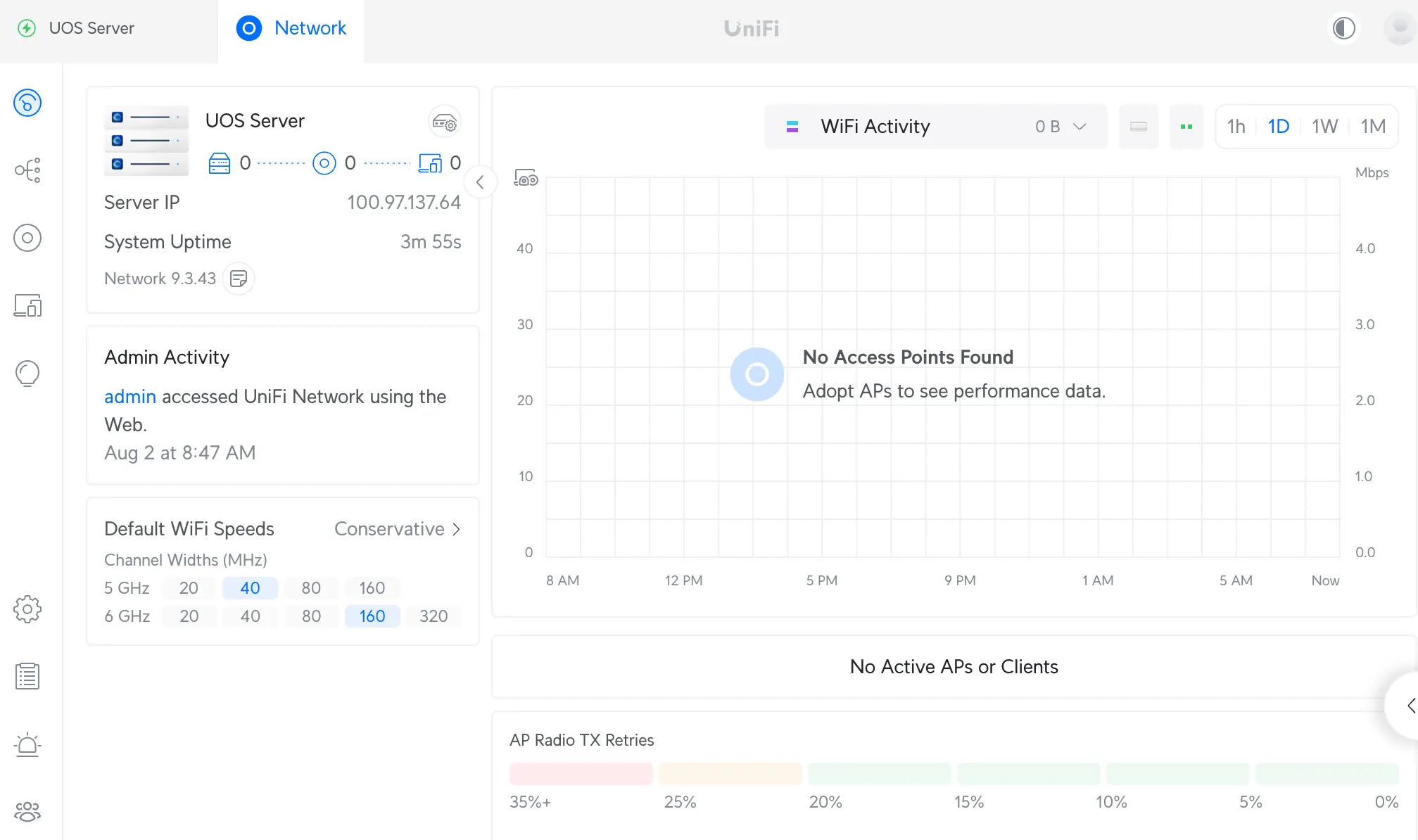Select 5 GHz channel width 160
1418x840 pixels.
point(372,588)
